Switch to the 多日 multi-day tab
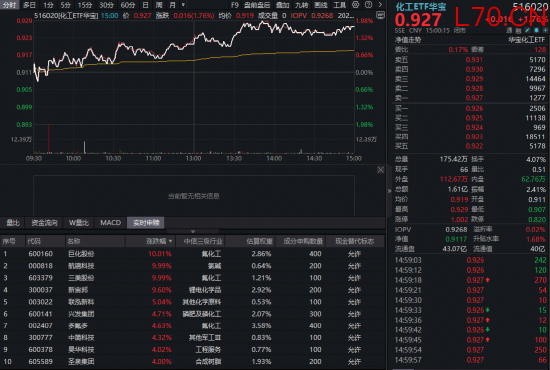 point(29,5)
